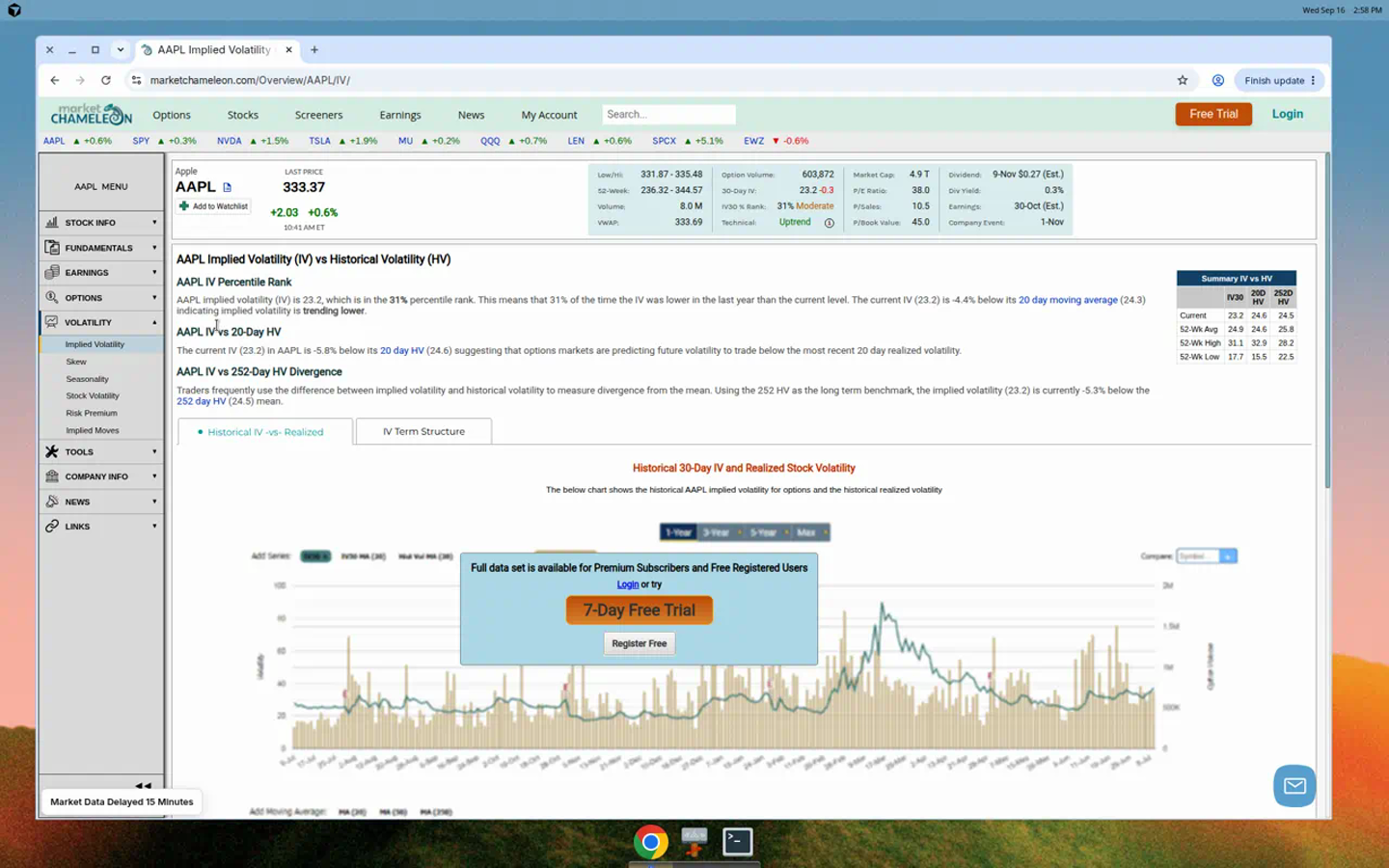Open a new browser tab
The width and height of the screenshot is (1389, 868).
[314, 49]
